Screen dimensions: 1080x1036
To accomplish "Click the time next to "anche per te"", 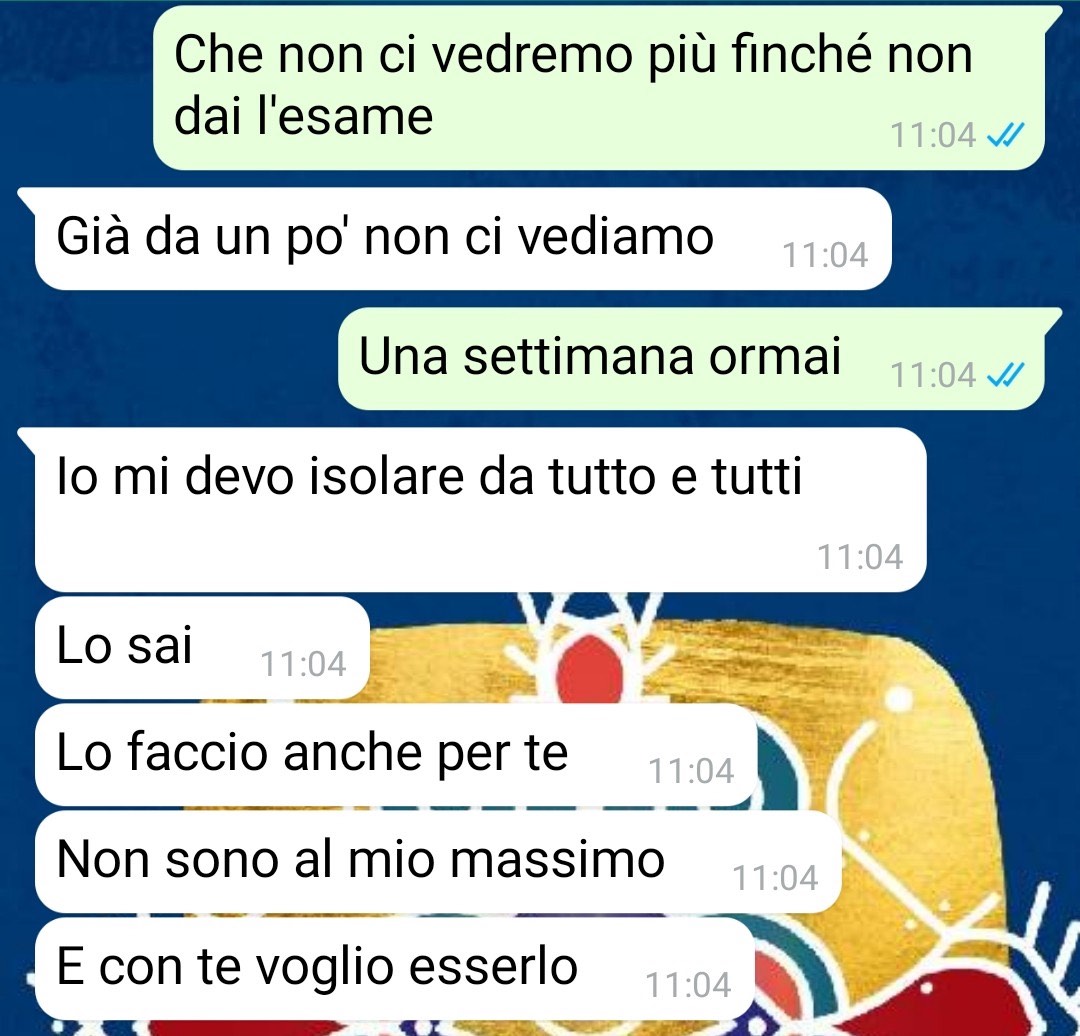I will click(692, 771).
